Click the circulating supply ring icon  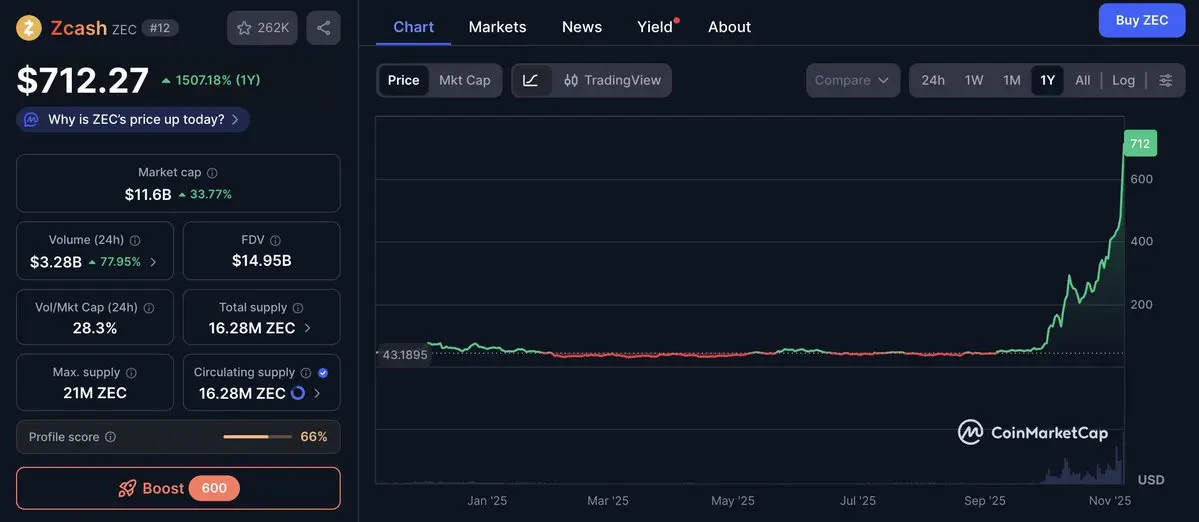pyautogui.click(x=298, y=393)
